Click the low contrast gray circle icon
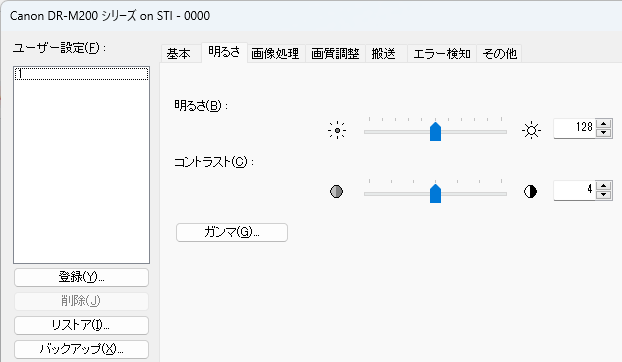The width and height of the screenshot is (622, 362). (336, 192)
